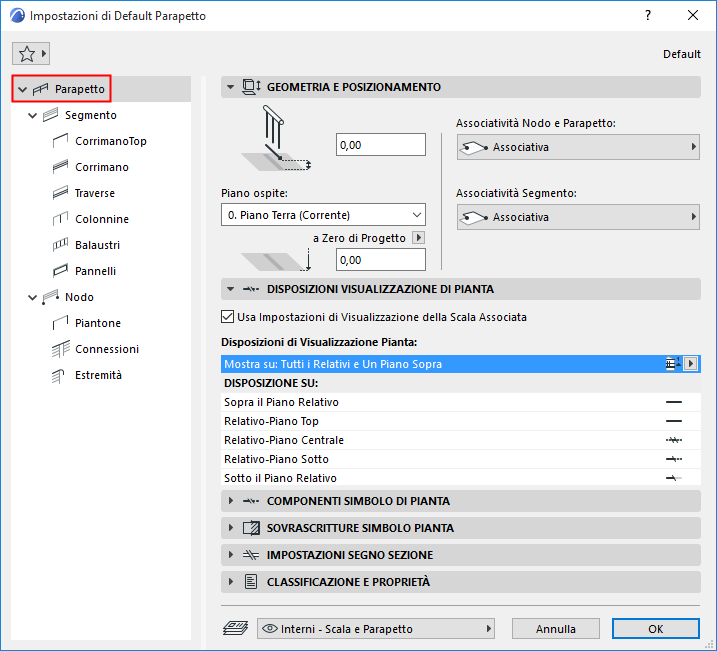Open the Interni - Scala e Parapetto layer selector

tap(376, 629)
